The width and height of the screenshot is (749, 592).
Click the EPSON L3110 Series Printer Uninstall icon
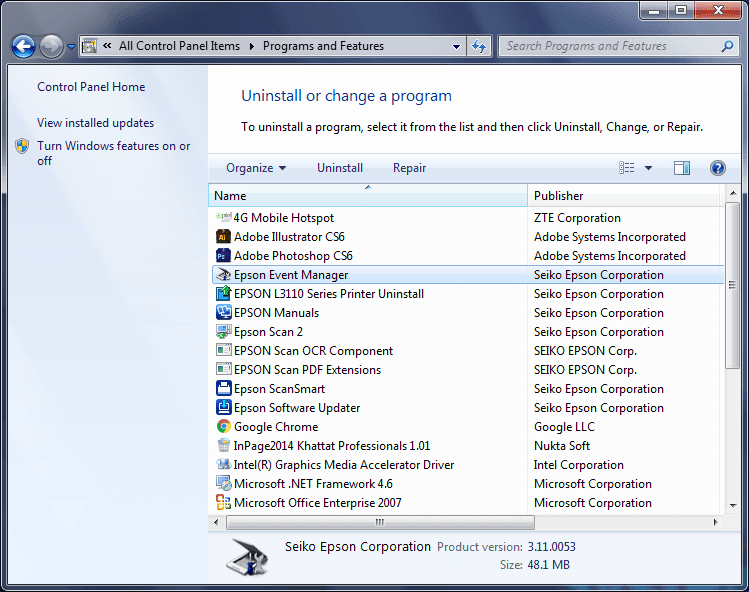(224, 293)
